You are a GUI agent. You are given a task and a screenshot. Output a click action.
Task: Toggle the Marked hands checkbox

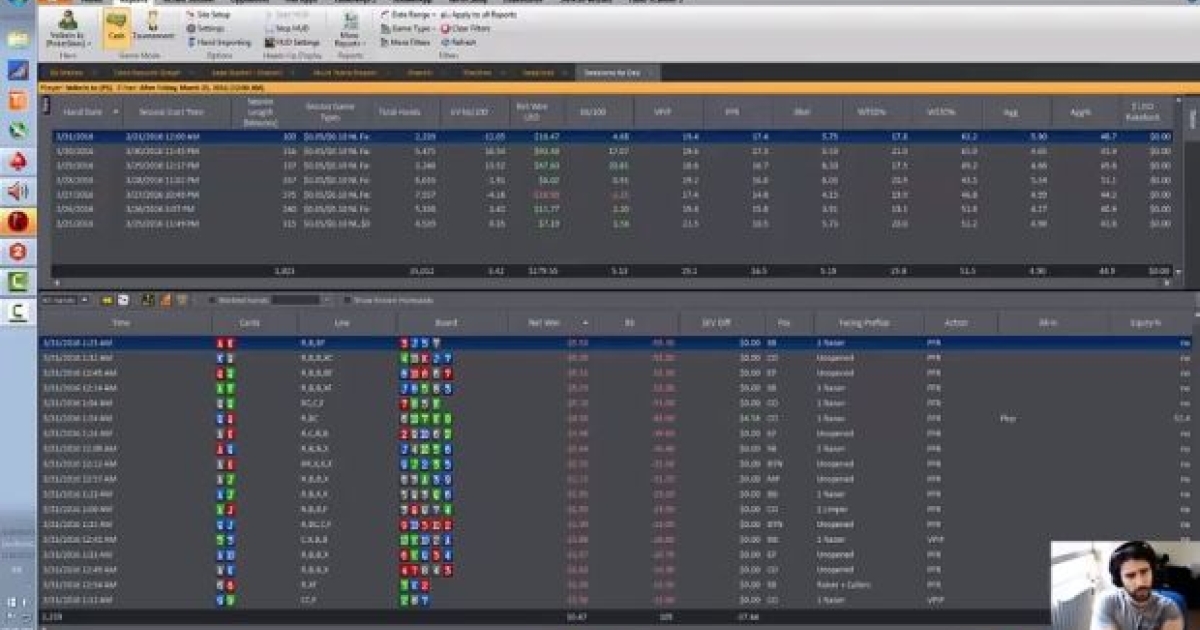pos(211,300)
